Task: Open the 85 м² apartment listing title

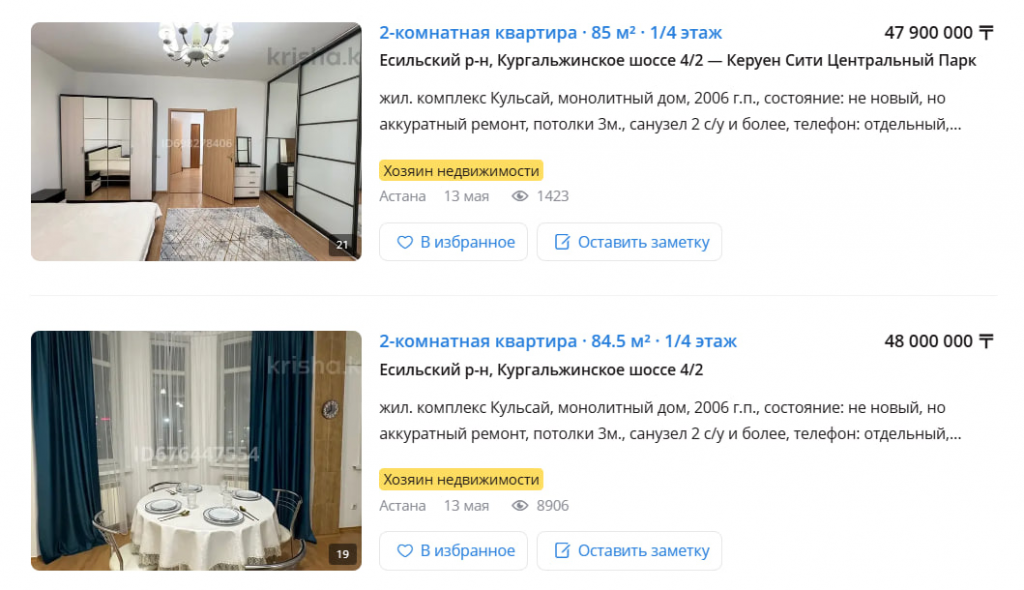Action: click(x=551, y=33)
